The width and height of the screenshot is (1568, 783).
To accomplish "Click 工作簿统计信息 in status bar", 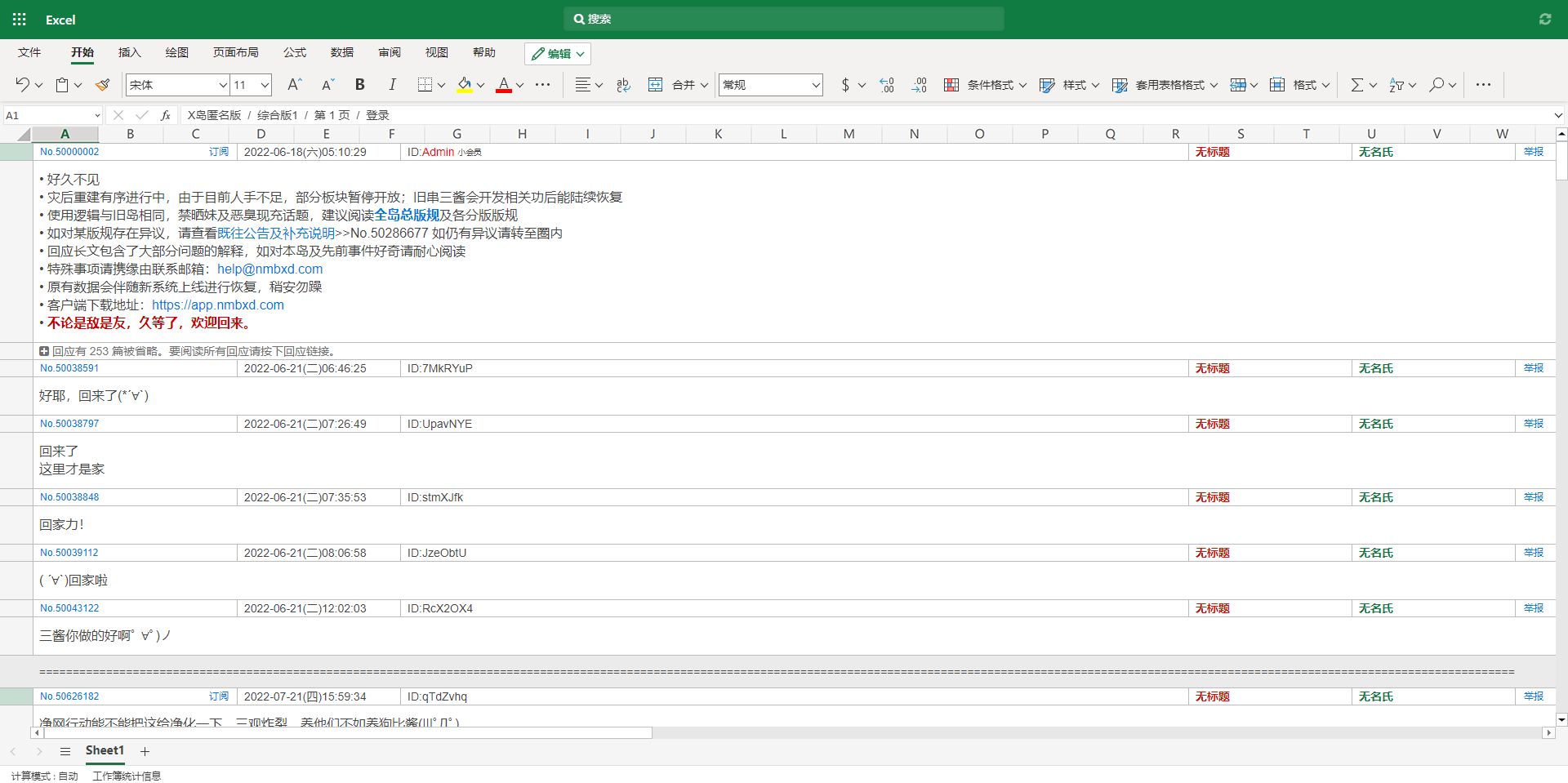I will (127, 776).
